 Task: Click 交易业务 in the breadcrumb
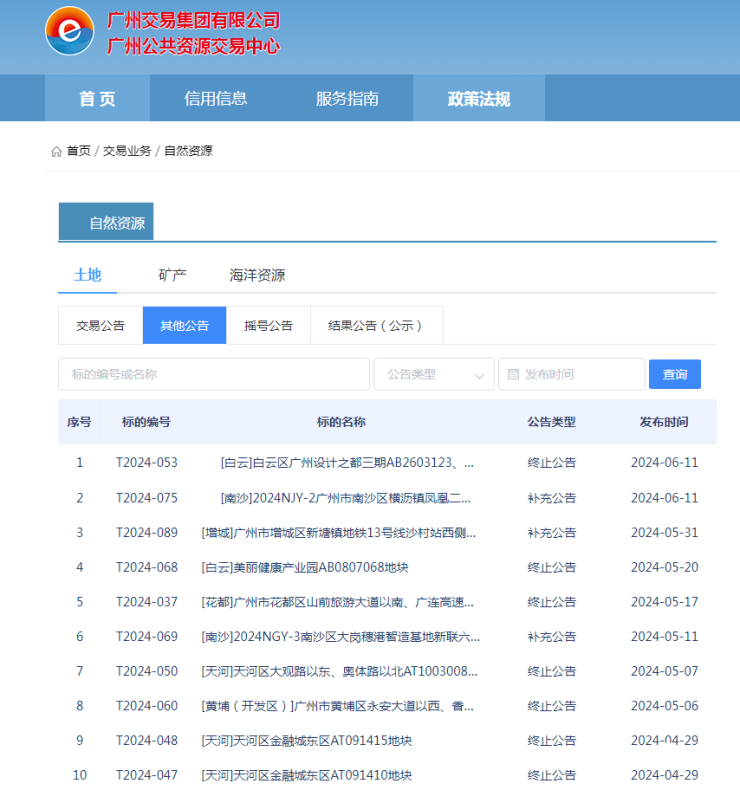(127, 151)
